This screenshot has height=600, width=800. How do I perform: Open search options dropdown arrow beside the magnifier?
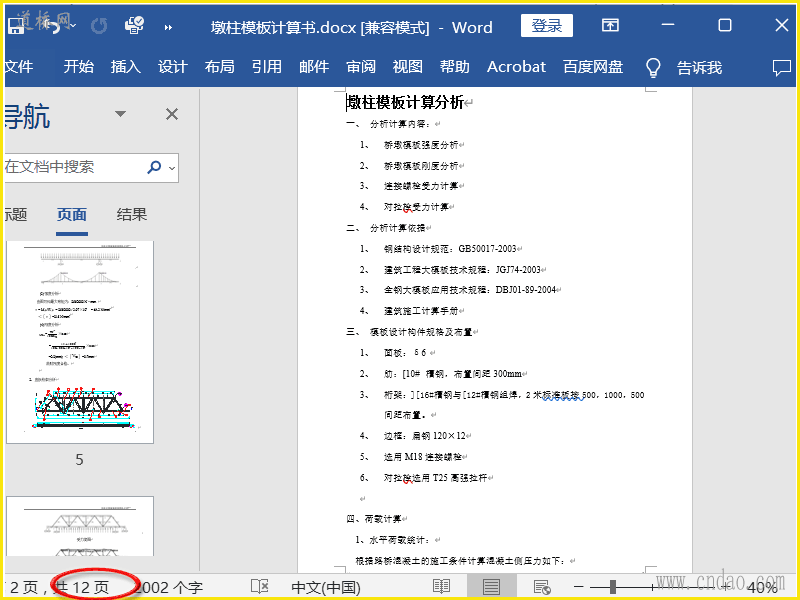(172, 167)
